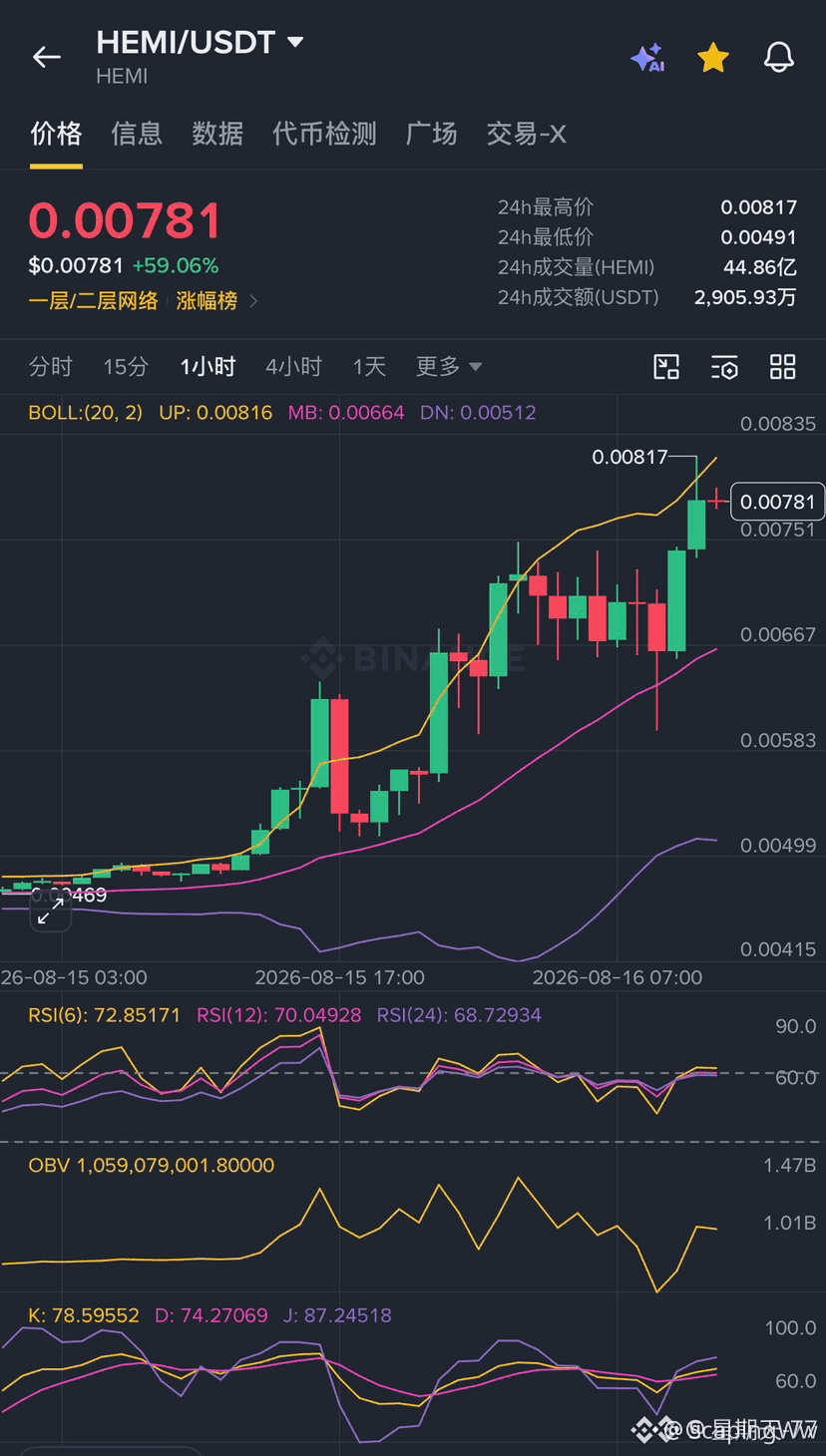Open price alert bell icon

(779, 58)
